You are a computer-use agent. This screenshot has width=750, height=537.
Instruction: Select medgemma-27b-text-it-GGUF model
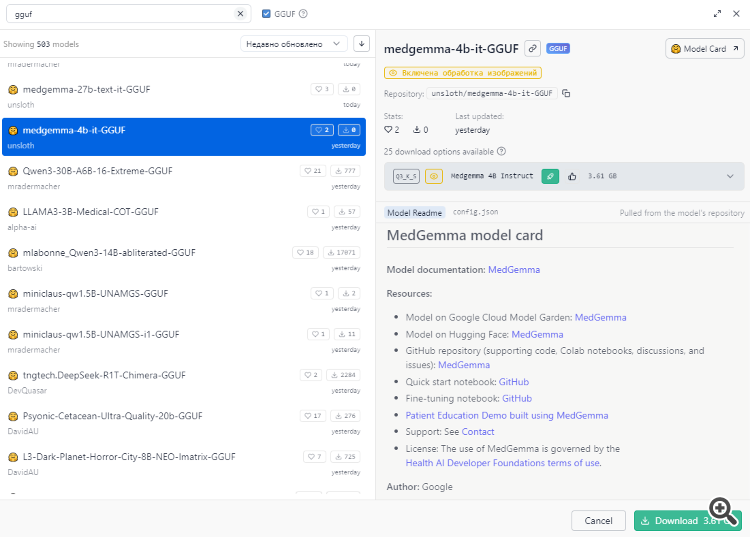184,97
